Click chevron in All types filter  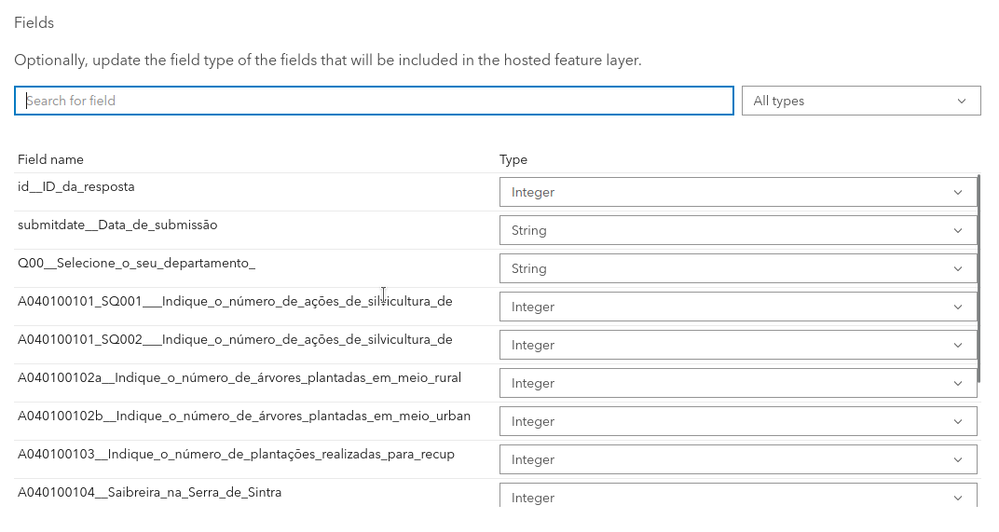coord(961,101)
